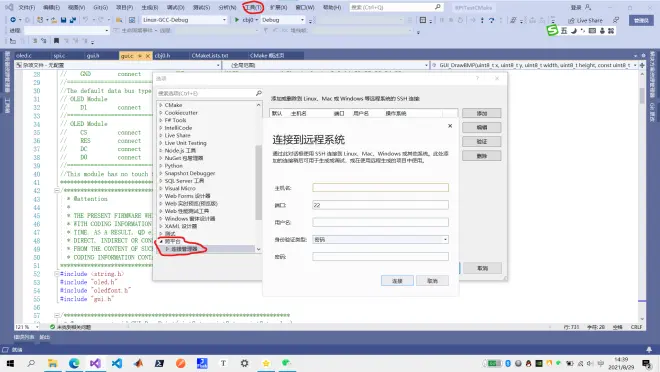
Task: Open the 工具(T) menu
Action: [x=253, y=8]
